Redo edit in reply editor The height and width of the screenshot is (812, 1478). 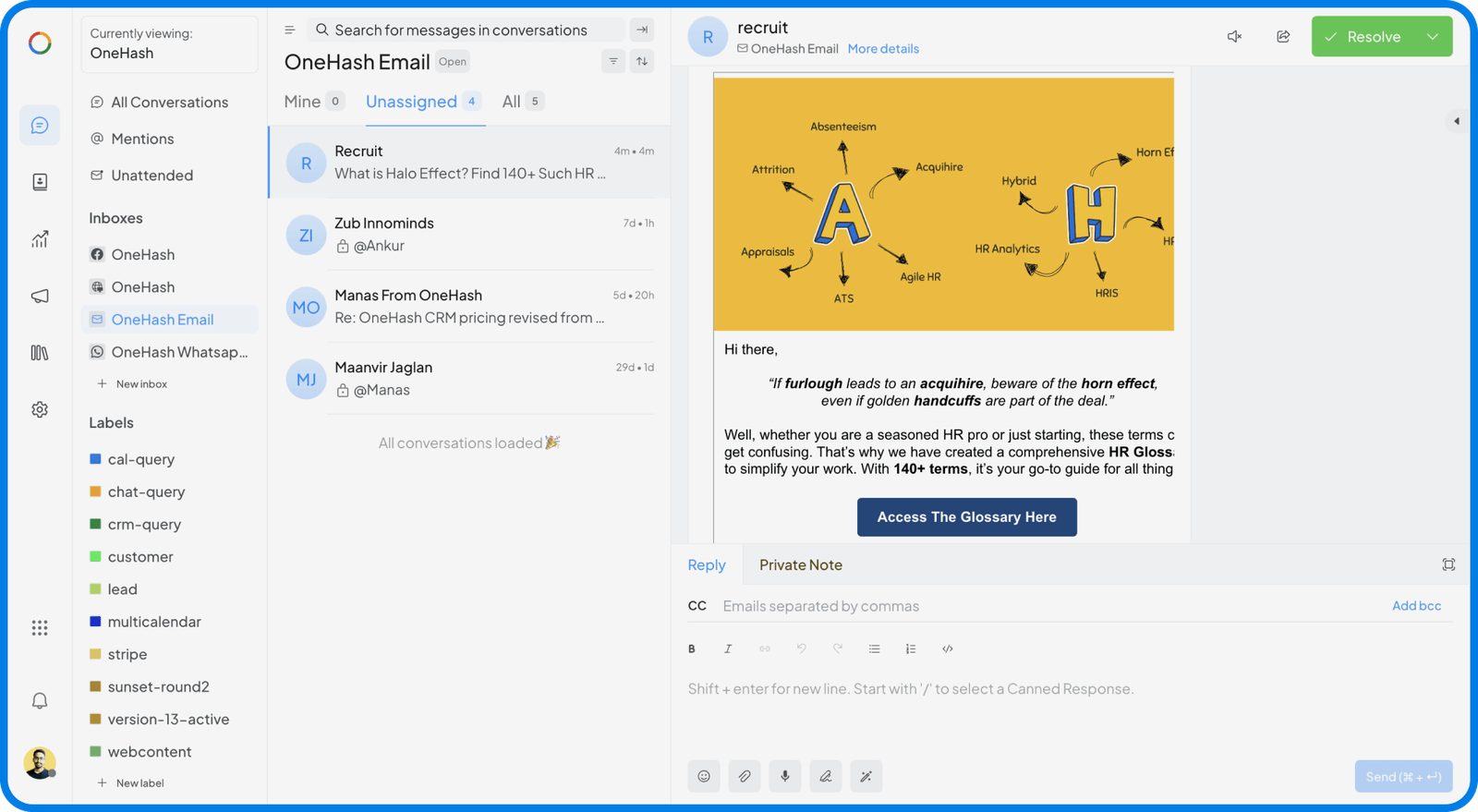tap(838, 648)
